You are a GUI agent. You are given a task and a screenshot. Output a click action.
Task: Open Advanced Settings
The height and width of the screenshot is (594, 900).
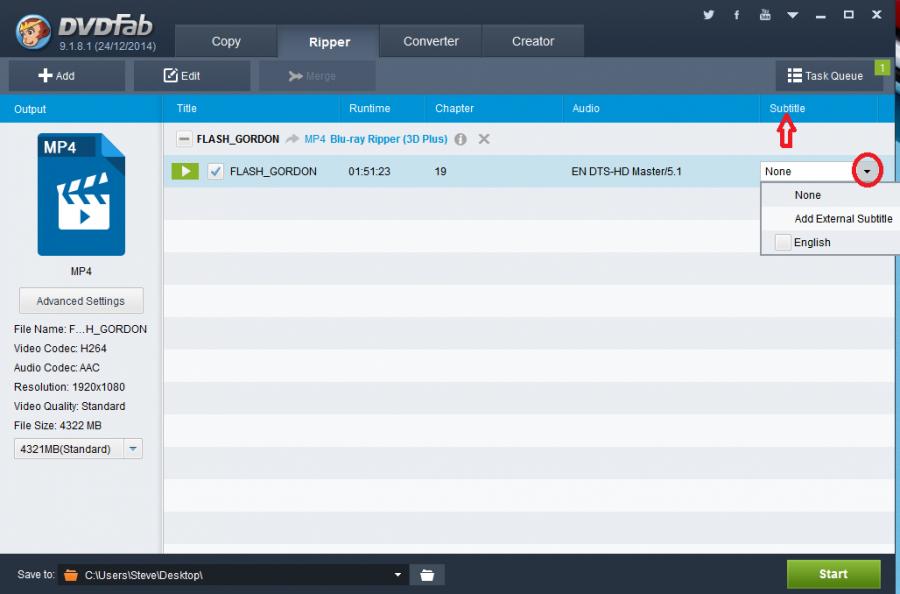(81, 301)
